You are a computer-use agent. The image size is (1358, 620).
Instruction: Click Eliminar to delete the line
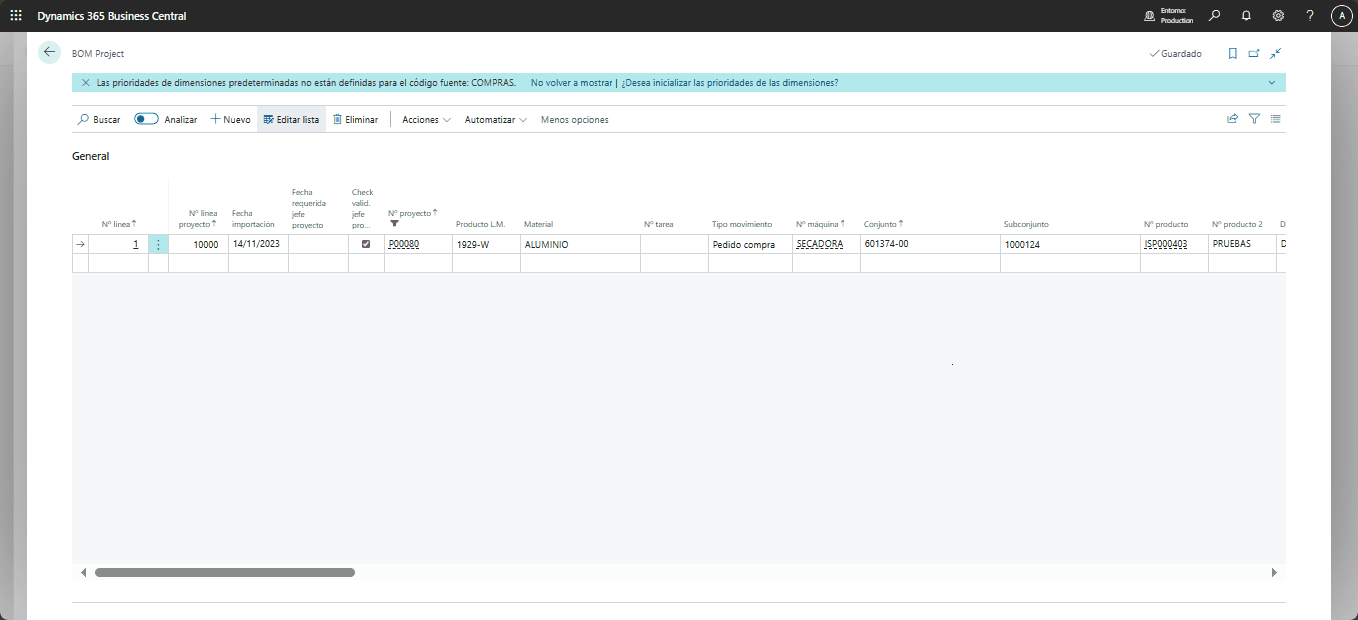click(x=355, y=119)
